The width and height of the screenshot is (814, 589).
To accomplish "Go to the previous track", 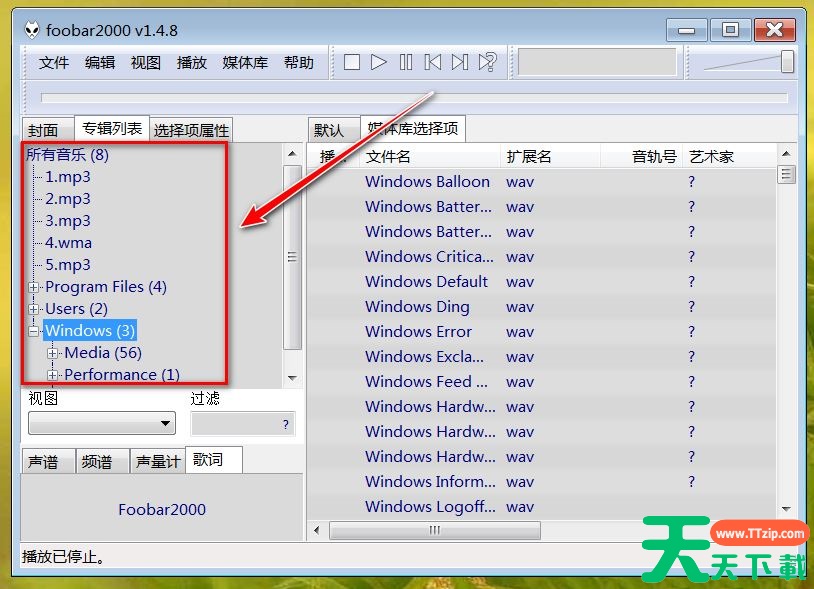I will point(432,62).
